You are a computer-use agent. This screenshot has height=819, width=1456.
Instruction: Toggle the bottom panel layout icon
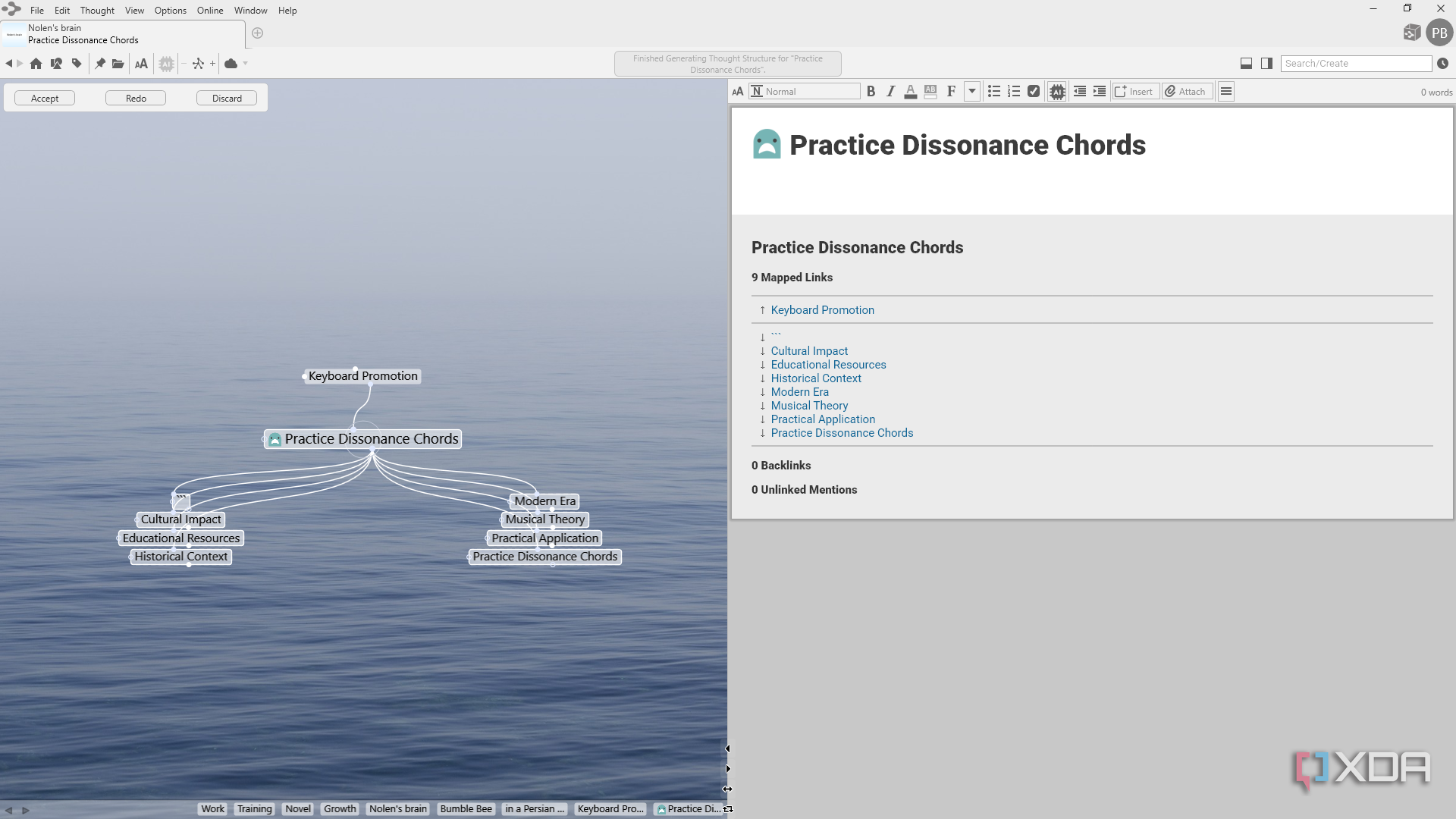(1246, 64)
